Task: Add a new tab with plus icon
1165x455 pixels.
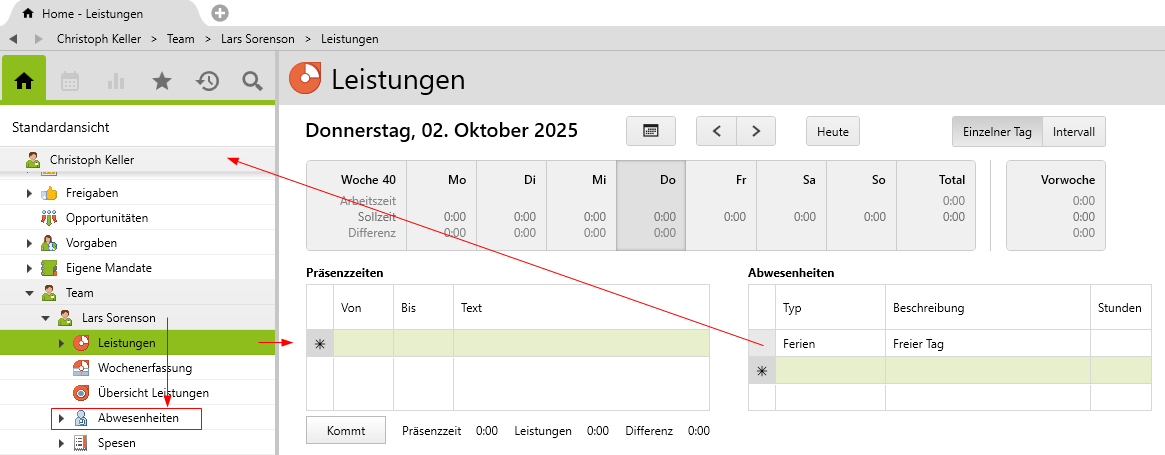Action: point(220,13)
